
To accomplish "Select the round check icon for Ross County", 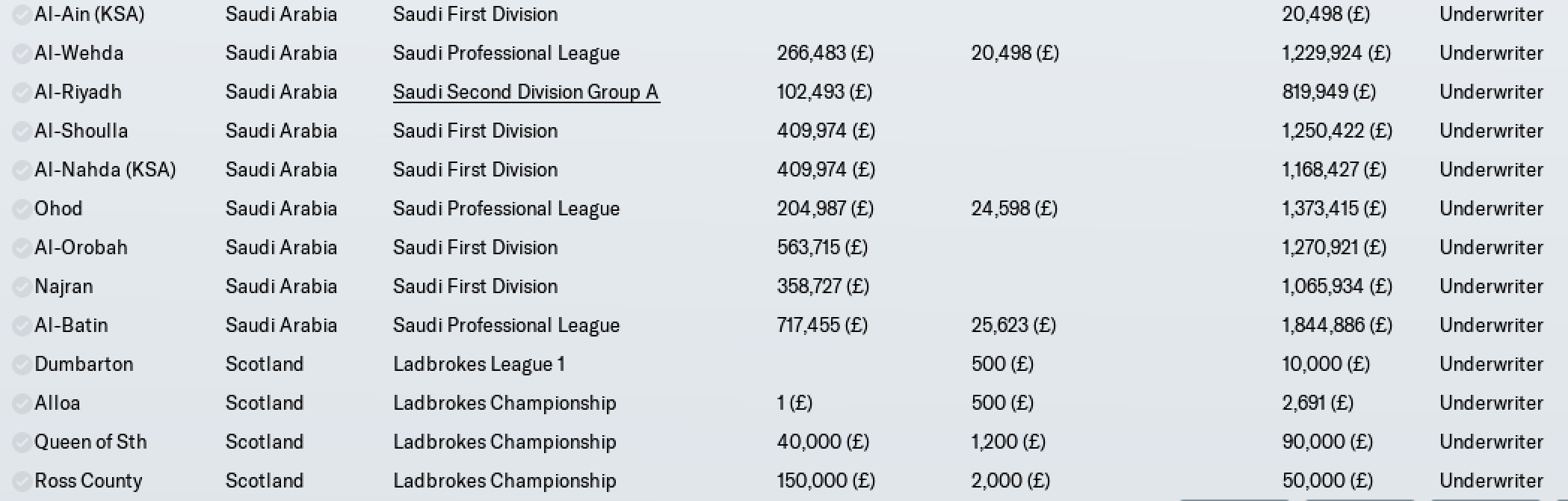I will (22, 482).
